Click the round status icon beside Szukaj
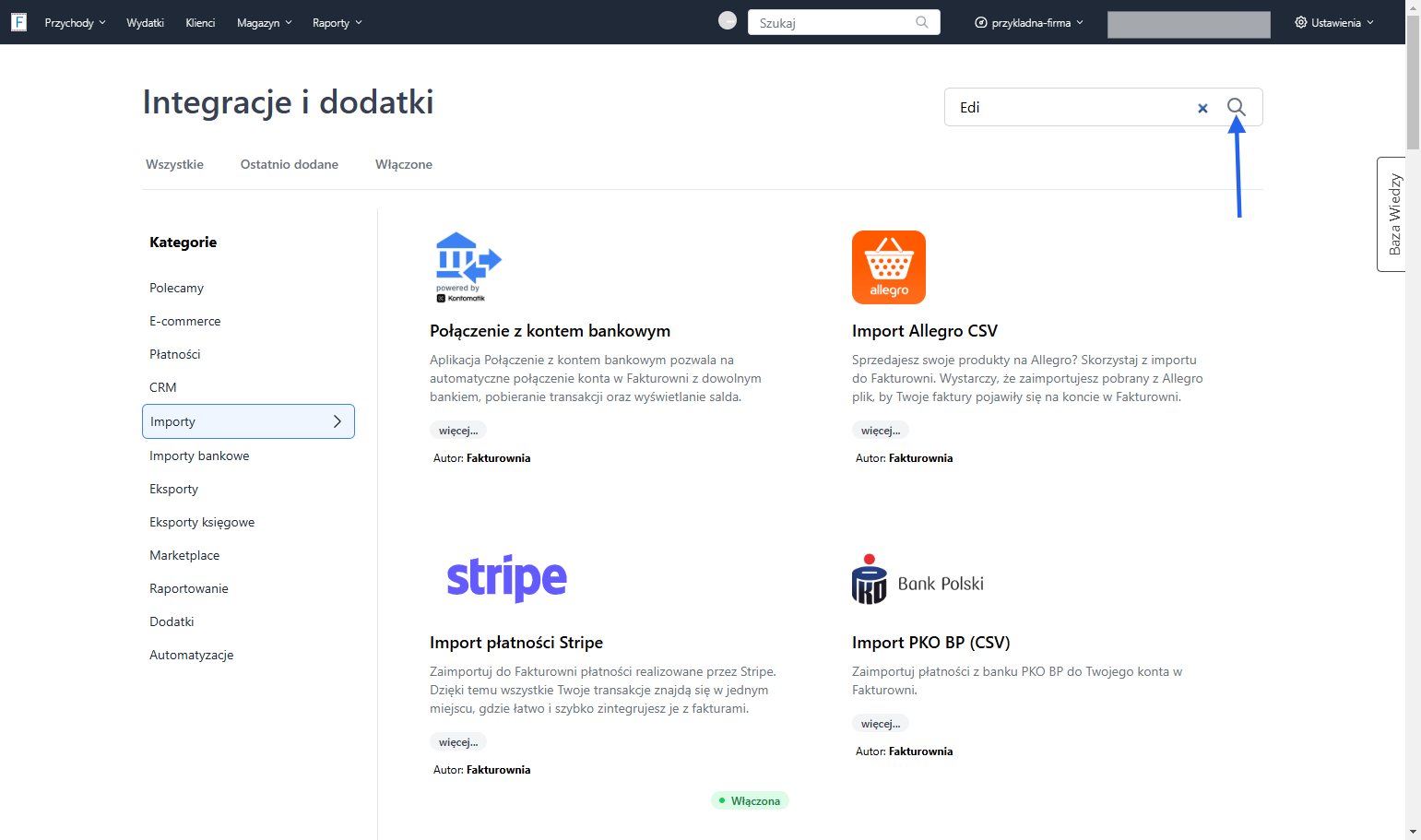Image resolution: width=1421 pixels, height=840 pixels. click(728, 20)
